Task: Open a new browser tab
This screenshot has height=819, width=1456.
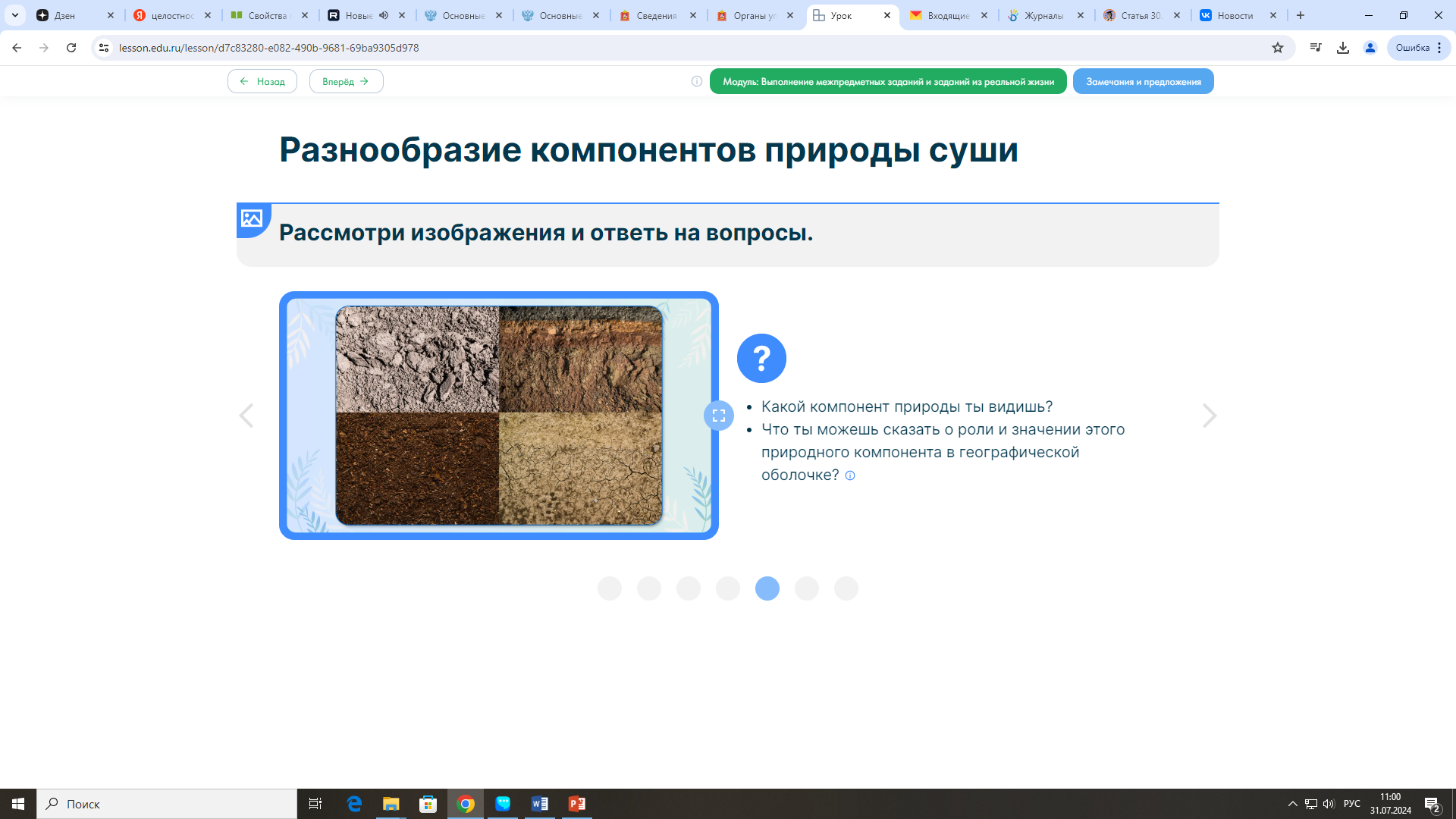Action: 1301,15
